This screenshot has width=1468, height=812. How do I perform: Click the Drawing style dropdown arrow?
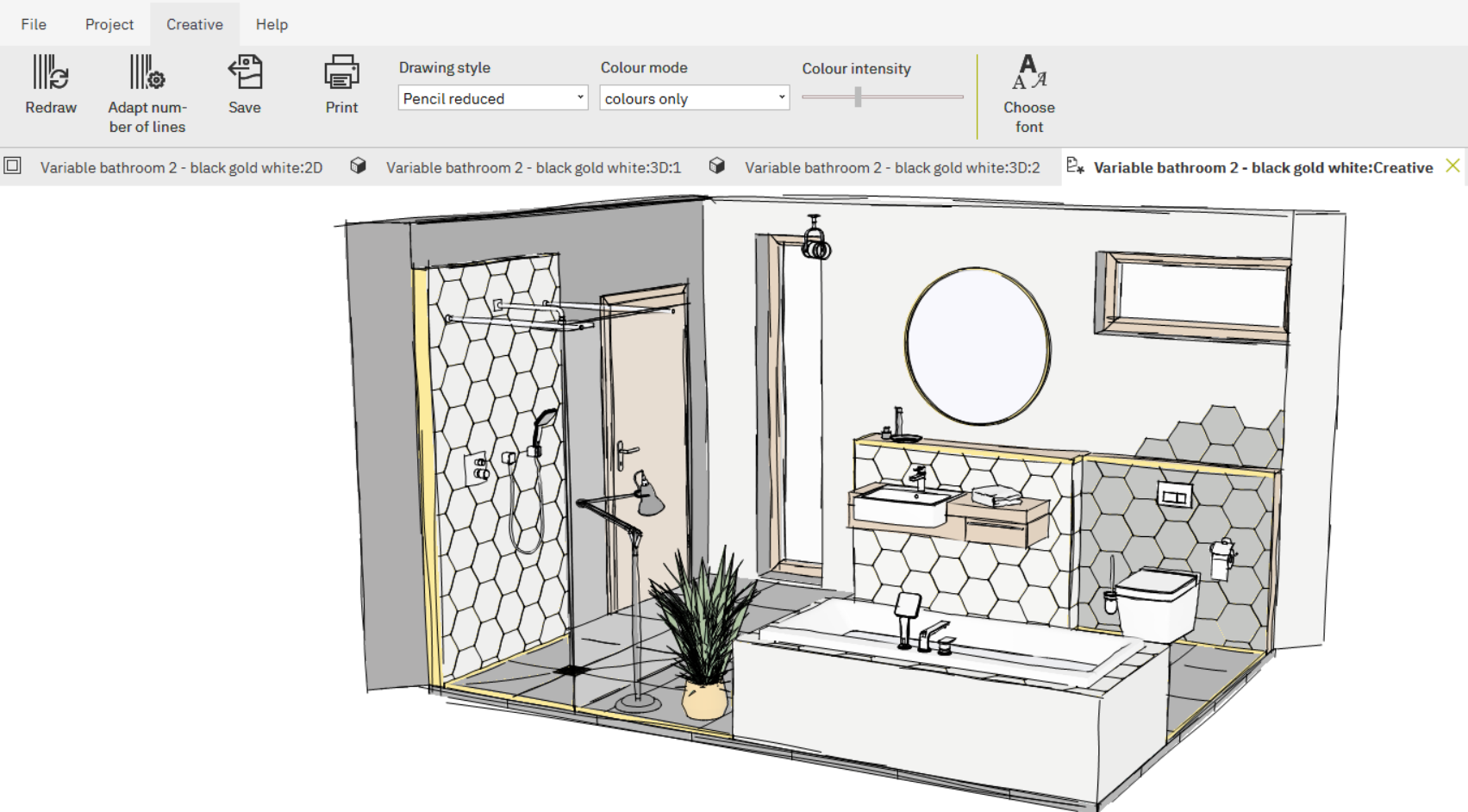coord(580,97)
